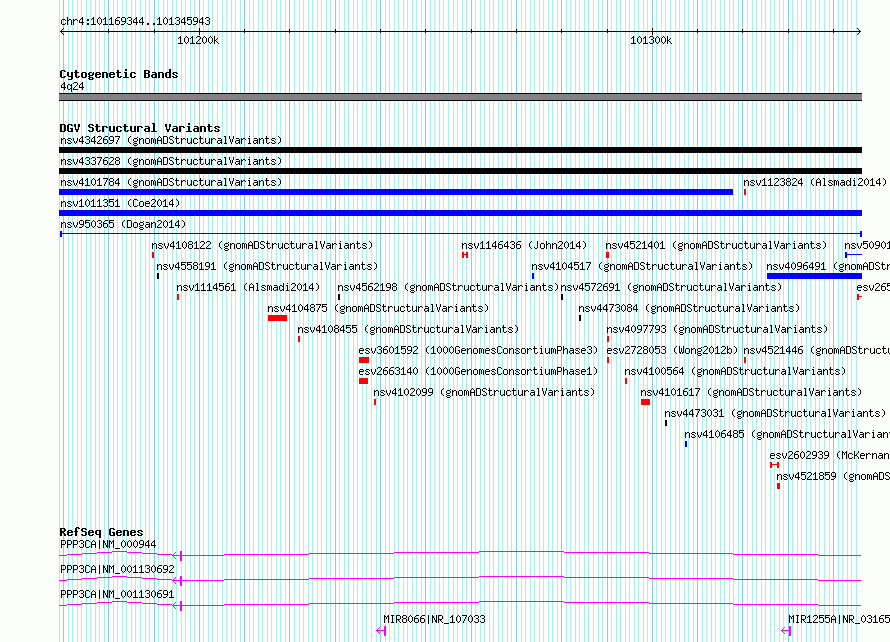Open nsv4100564 variant label
This screenshot has width=890, height=642.
click(x=736, y=371)
